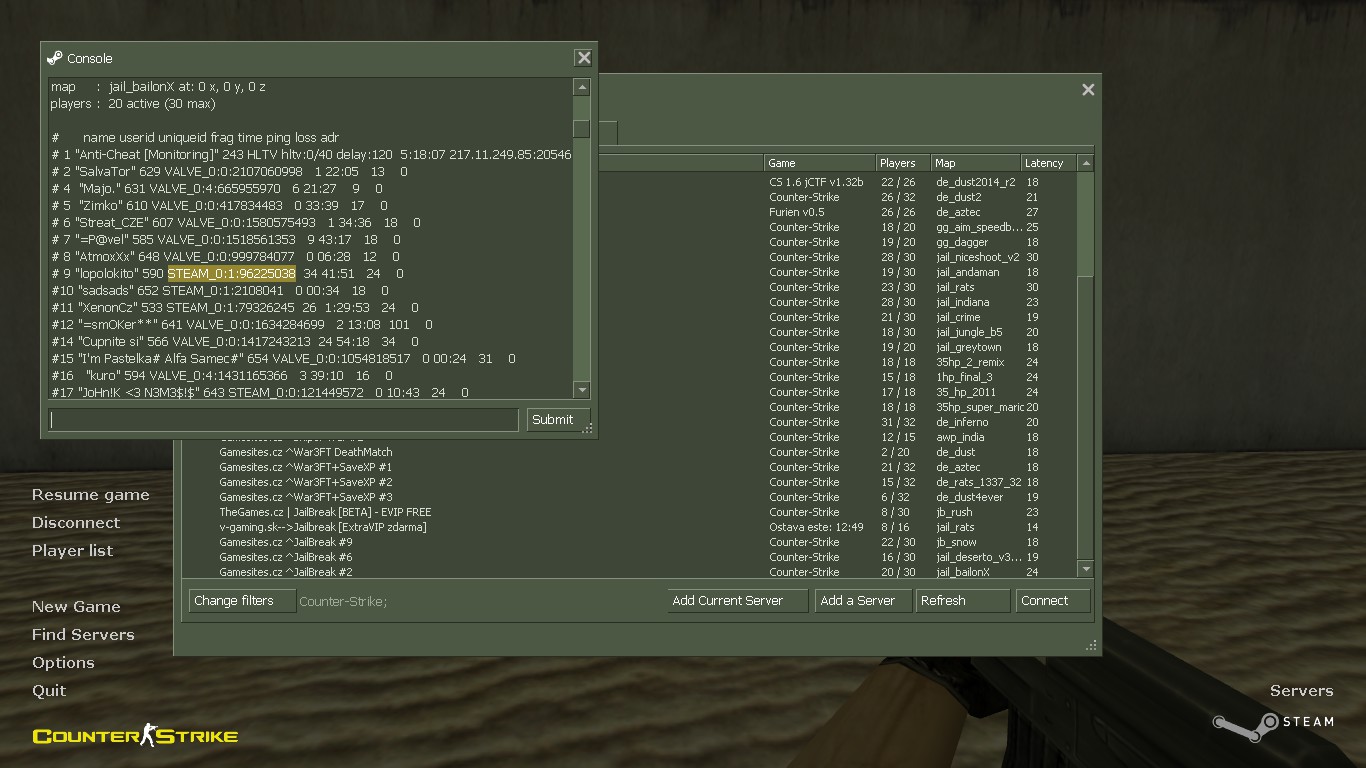Sort servers by Players column
Screen dimensions: 1366x768
(x=903, y=163)
